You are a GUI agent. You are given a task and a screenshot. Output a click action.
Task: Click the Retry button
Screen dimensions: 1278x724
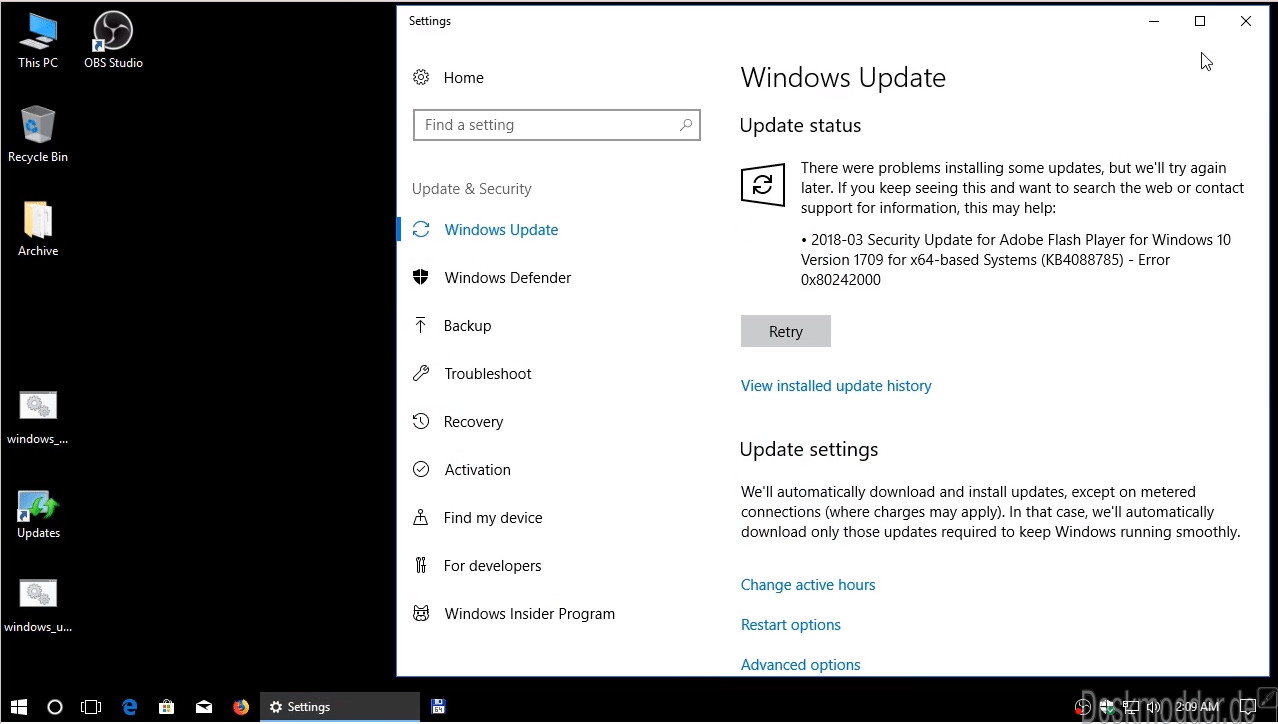pos(785,332)
